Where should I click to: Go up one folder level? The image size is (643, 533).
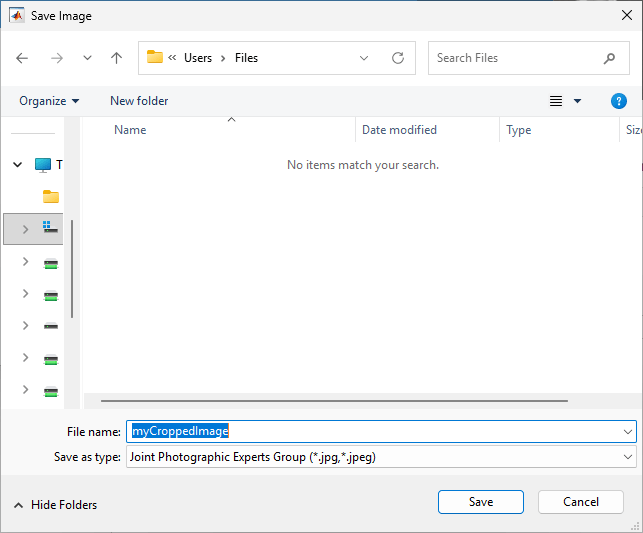(x=116, y=58)
